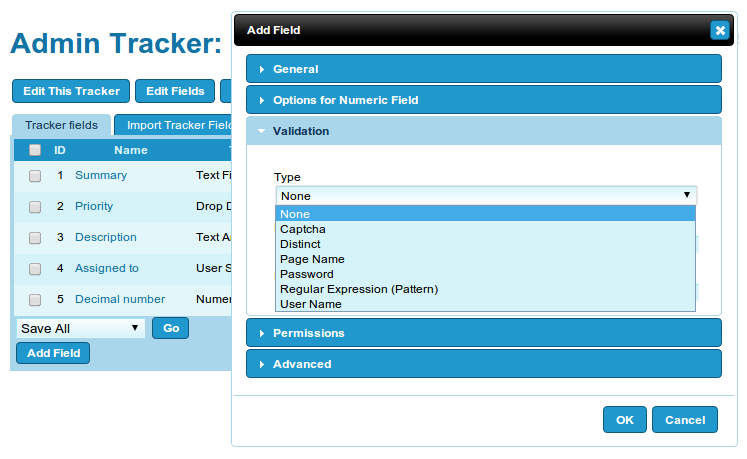Image resolution: width=747 pixels, height=459 pixels.
Task: Pick Page Name validation option
Action: pyautogui.click(x=312, y=259)
